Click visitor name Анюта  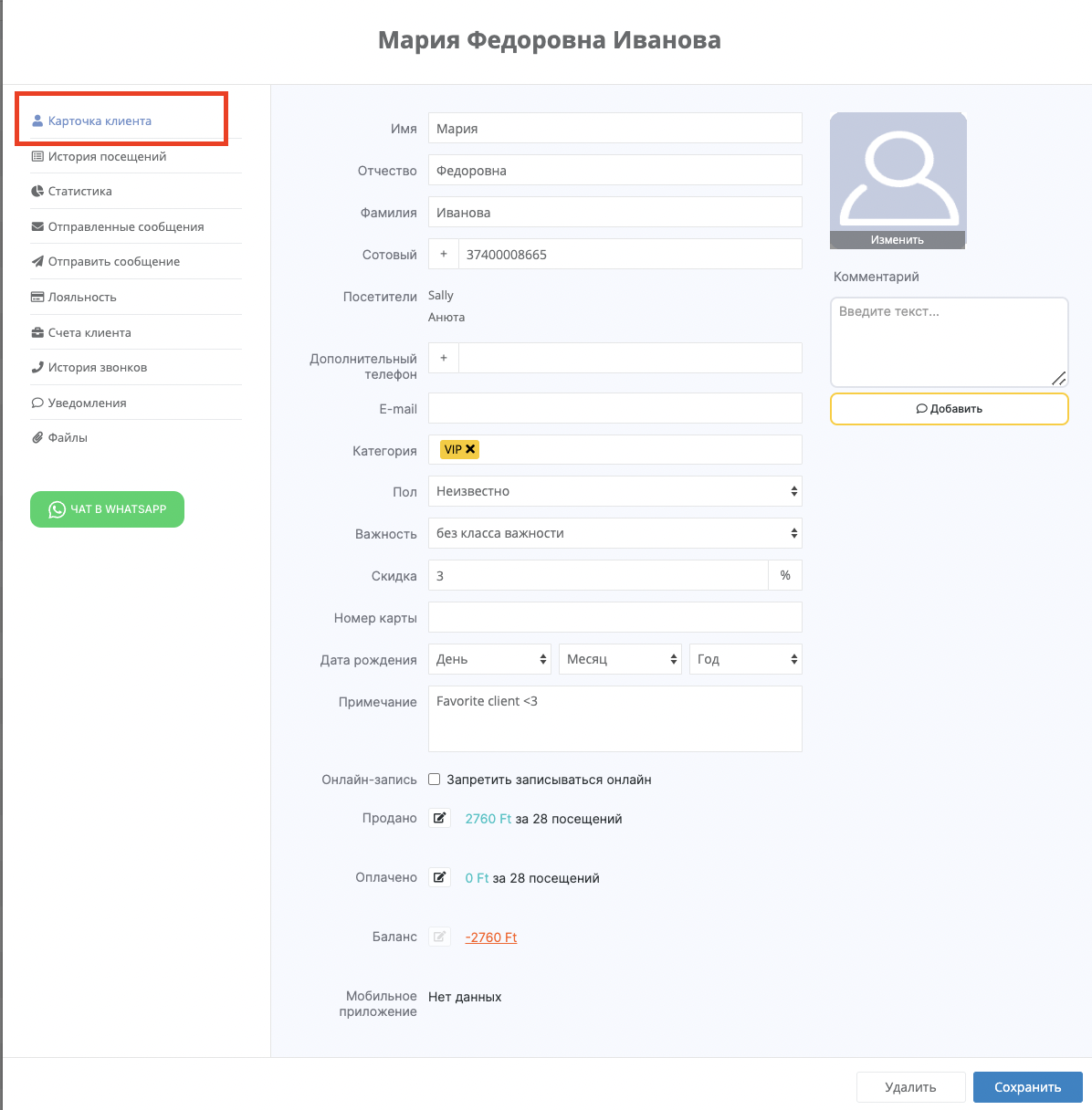click(x=446, y=318)
